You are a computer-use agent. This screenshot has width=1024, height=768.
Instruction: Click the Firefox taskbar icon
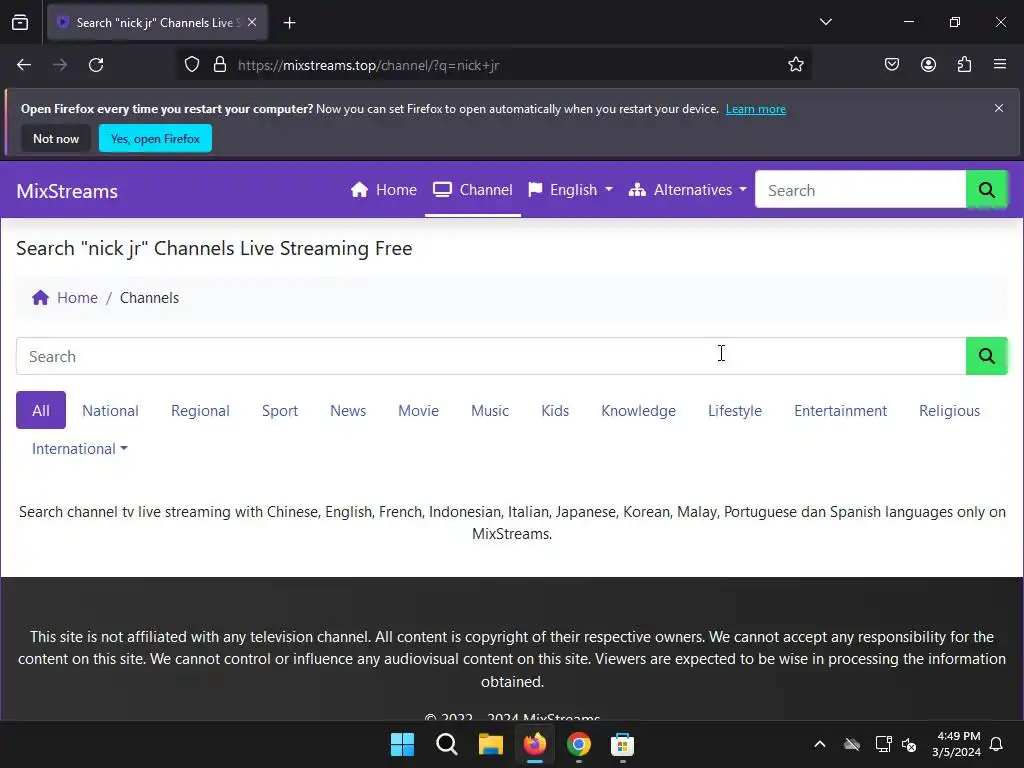click(x=535, y=744)
